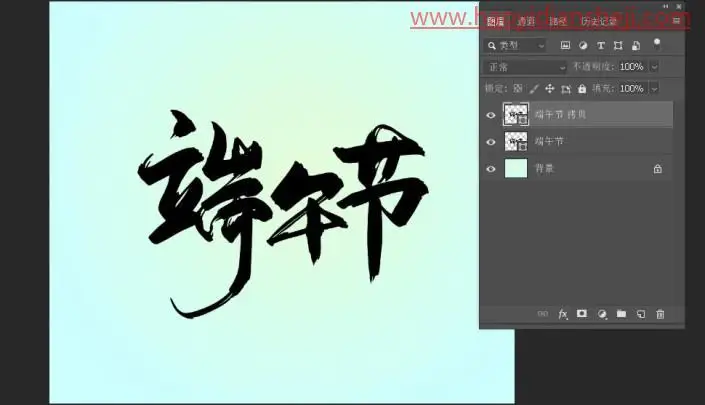
Task: Click the 端午节 拷贝 layer name
Action: (x=560, y=115)
